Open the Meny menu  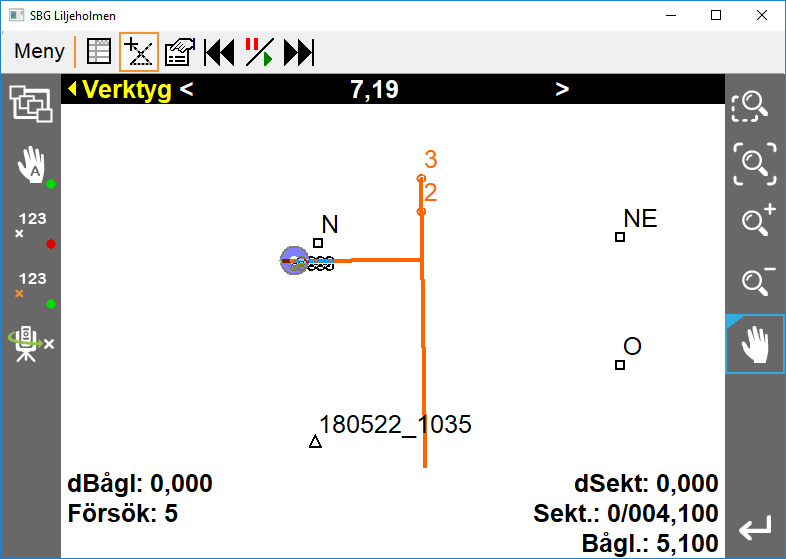[39, 52]
